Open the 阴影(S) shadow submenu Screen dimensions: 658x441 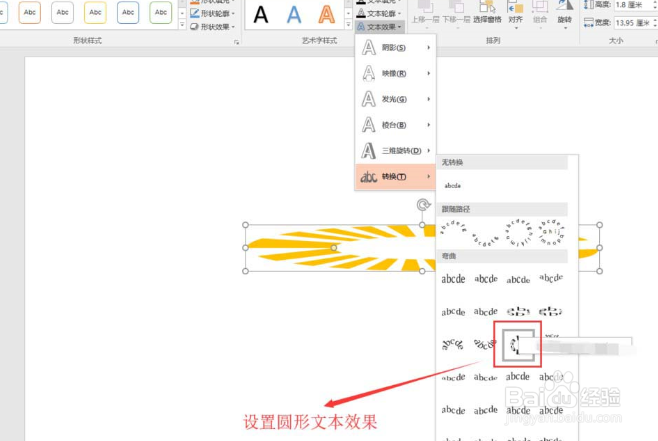[395, 47]
